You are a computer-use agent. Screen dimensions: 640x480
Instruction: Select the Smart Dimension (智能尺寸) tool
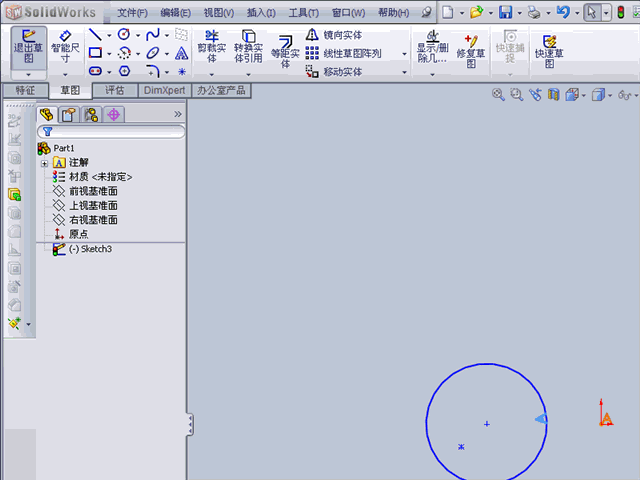pos(65,47)
